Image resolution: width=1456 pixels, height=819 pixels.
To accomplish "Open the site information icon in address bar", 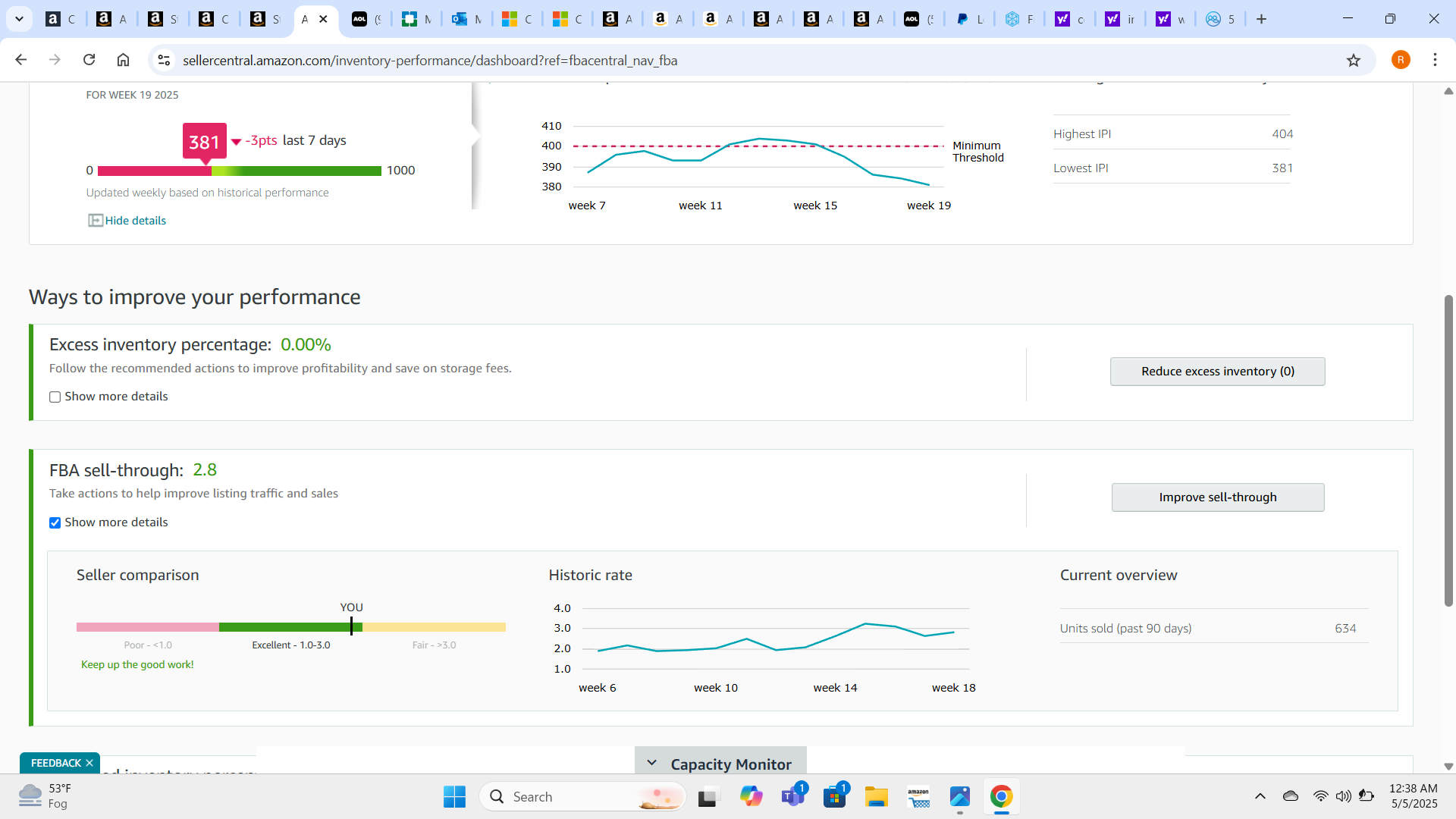I will (164, 60).
